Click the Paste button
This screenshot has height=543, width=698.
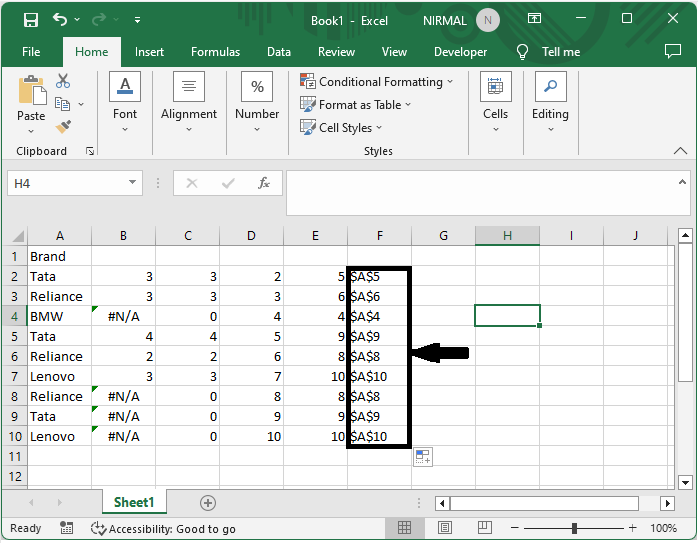click(31, 100)
